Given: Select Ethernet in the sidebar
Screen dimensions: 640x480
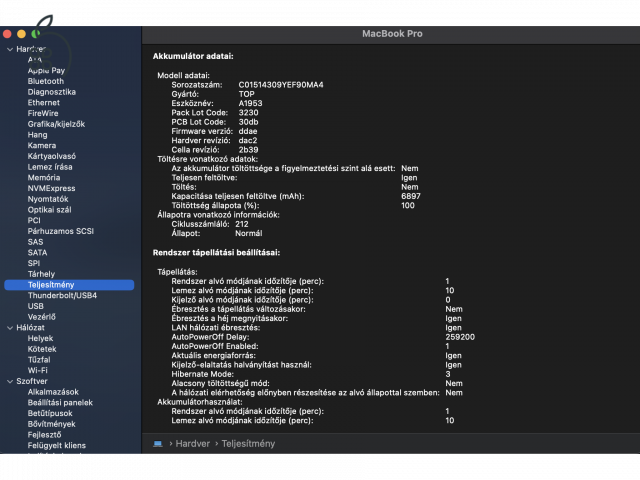Looking at the screenshot, I should coord(44,102).
